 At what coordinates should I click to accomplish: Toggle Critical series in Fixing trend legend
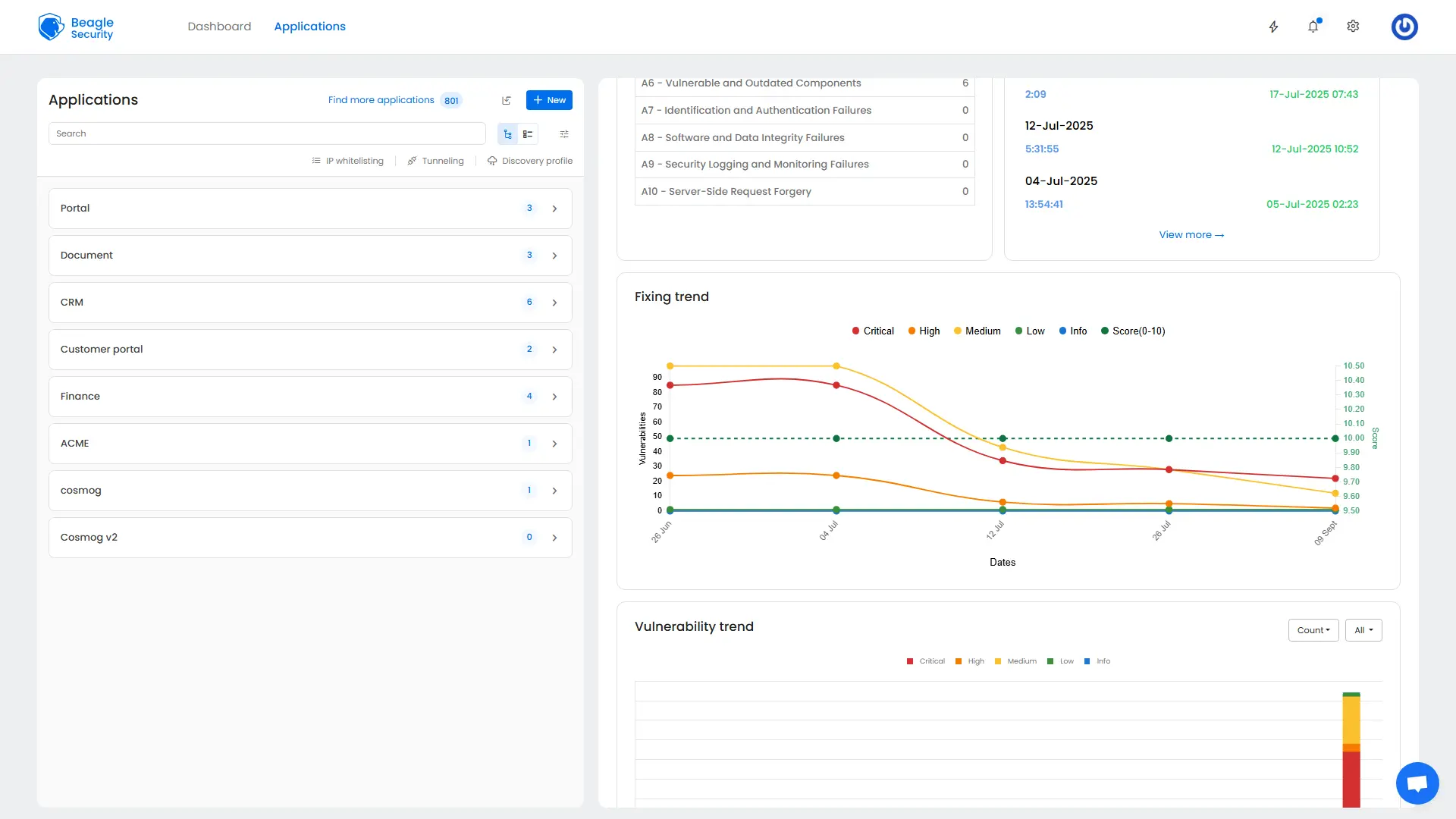(873, 331)
